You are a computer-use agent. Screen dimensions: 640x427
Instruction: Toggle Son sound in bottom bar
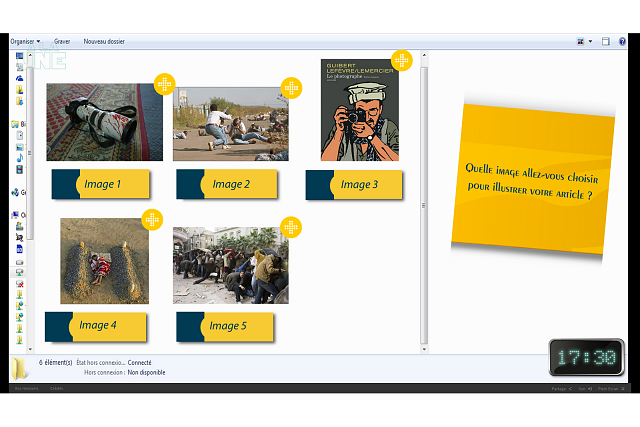pyautogui.click(x=585, y=389)
